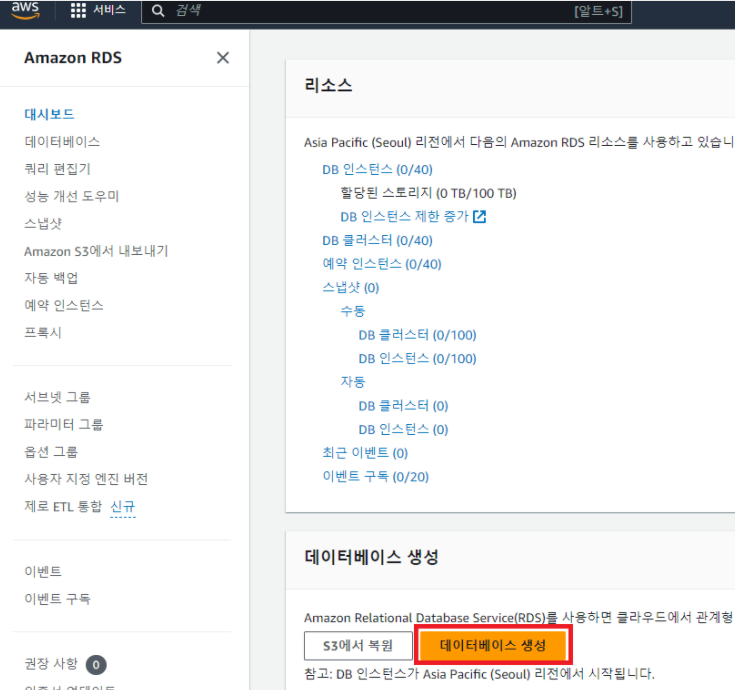
Task: Open automatic DB 클러스터 (0) link
Action: (x=403, y=405)
